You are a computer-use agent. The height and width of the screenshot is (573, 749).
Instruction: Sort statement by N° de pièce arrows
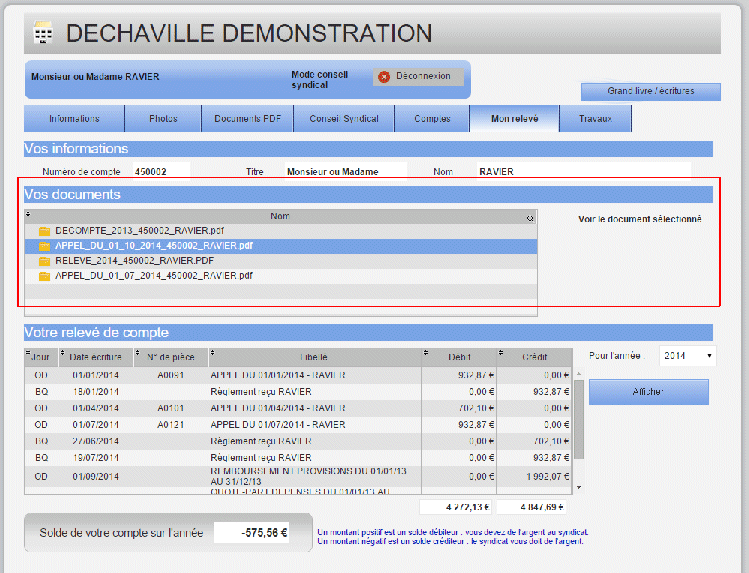tap(138, 352)
